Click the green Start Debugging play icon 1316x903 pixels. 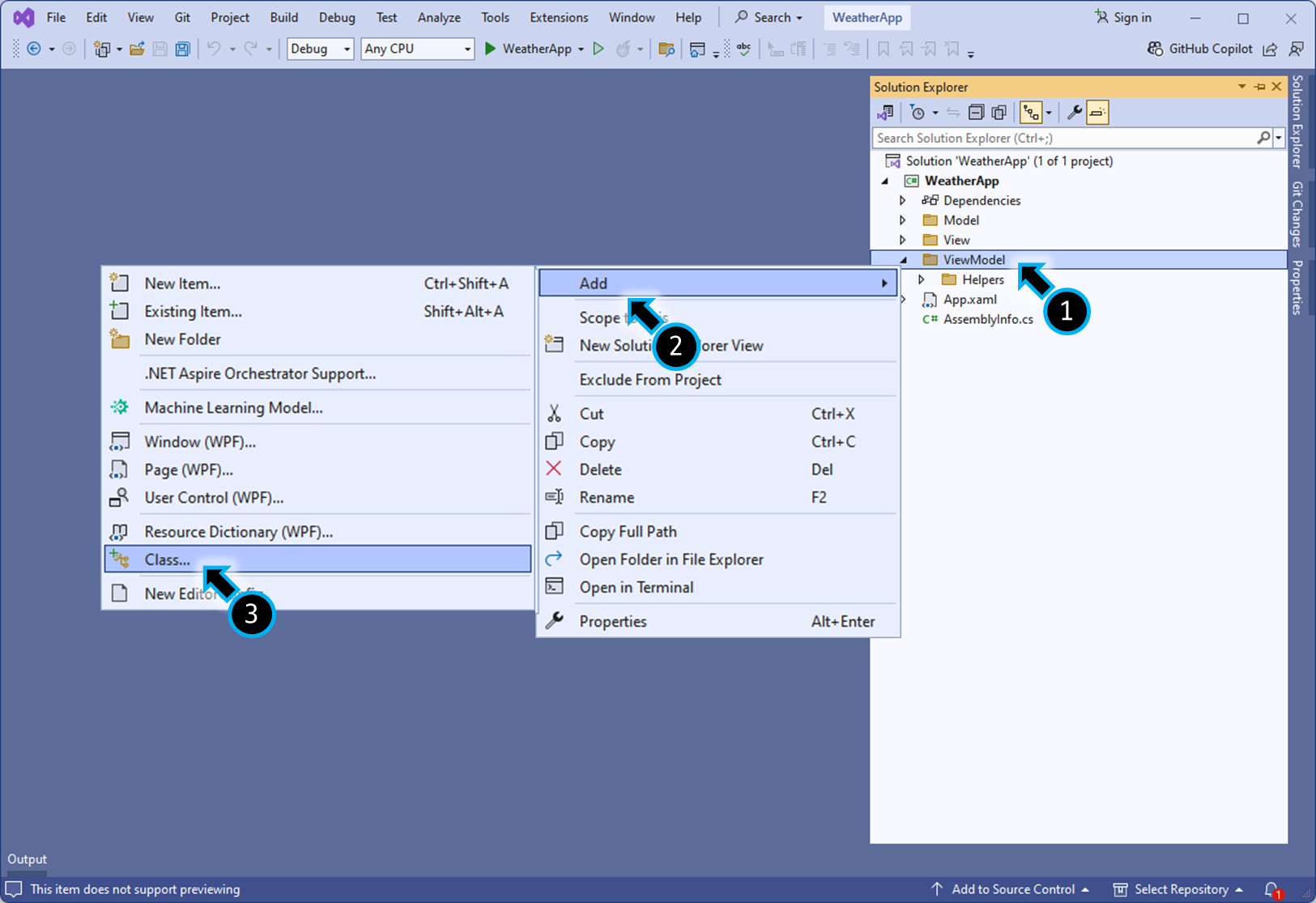coord(490,49)
